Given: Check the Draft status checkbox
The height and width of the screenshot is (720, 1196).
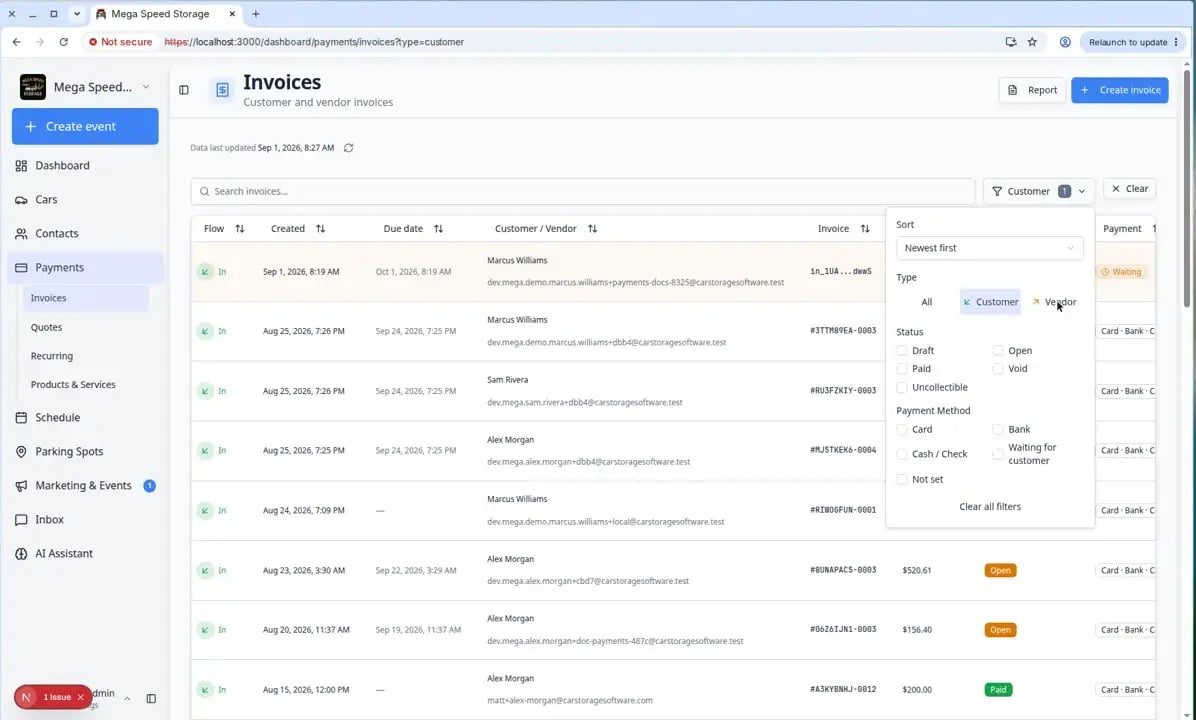Looking at the screenshot, I should click(x=902, y=351).
